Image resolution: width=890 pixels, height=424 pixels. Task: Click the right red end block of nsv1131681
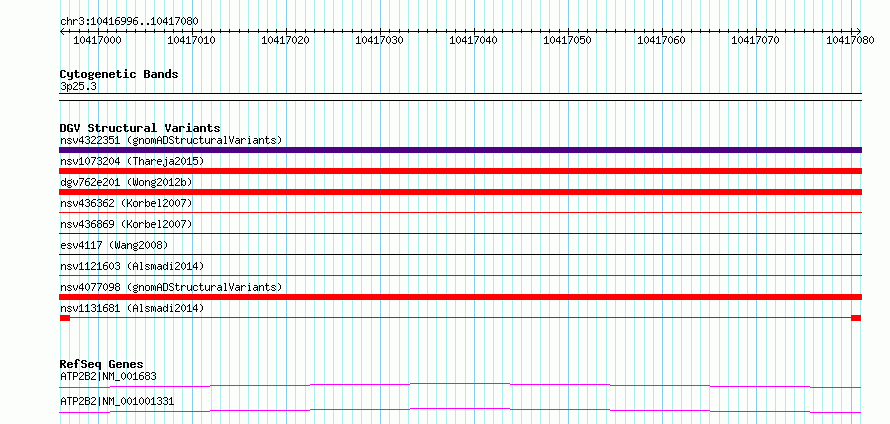tap(857, 318)
